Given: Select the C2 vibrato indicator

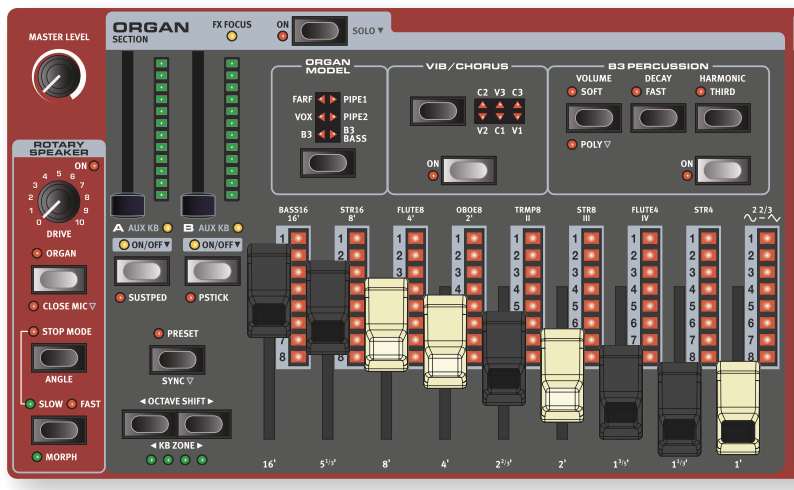Looking at the screenshot, I should (483, 105).
